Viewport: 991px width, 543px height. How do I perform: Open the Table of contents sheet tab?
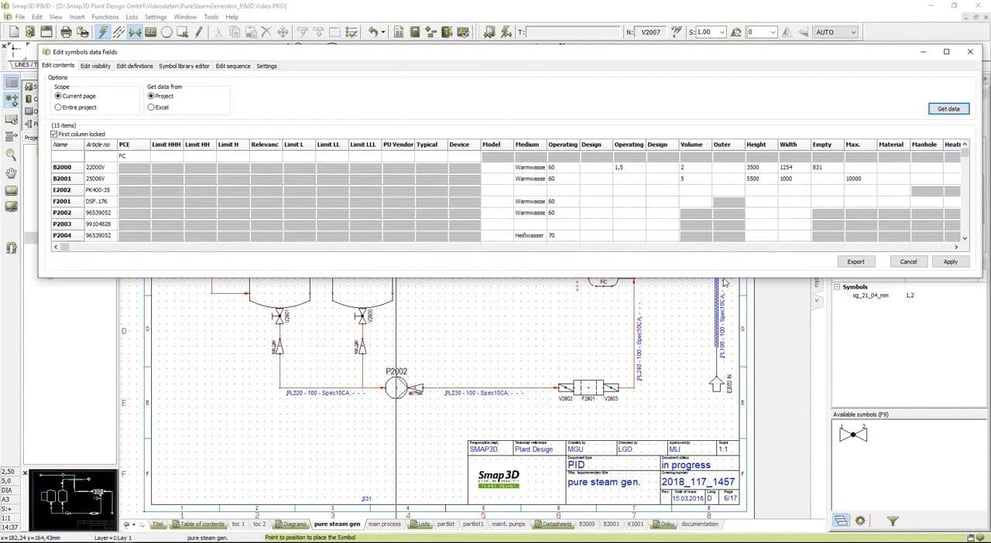198,524
